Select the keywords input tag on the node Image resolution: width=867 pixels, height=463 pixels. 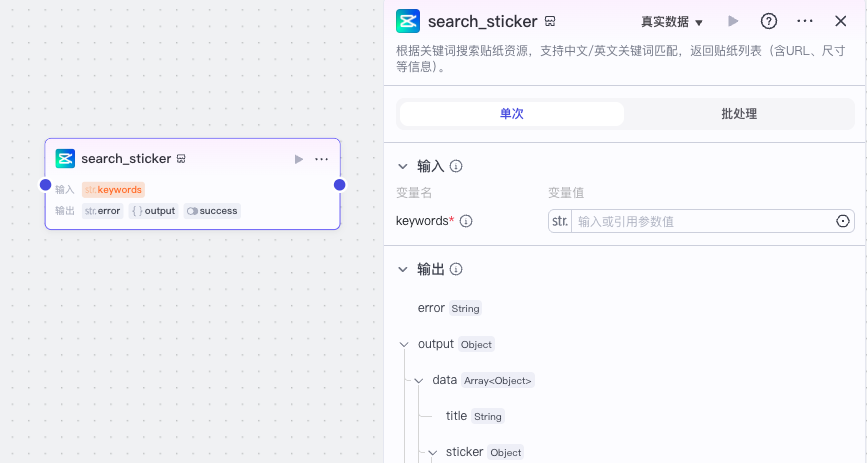113,190
